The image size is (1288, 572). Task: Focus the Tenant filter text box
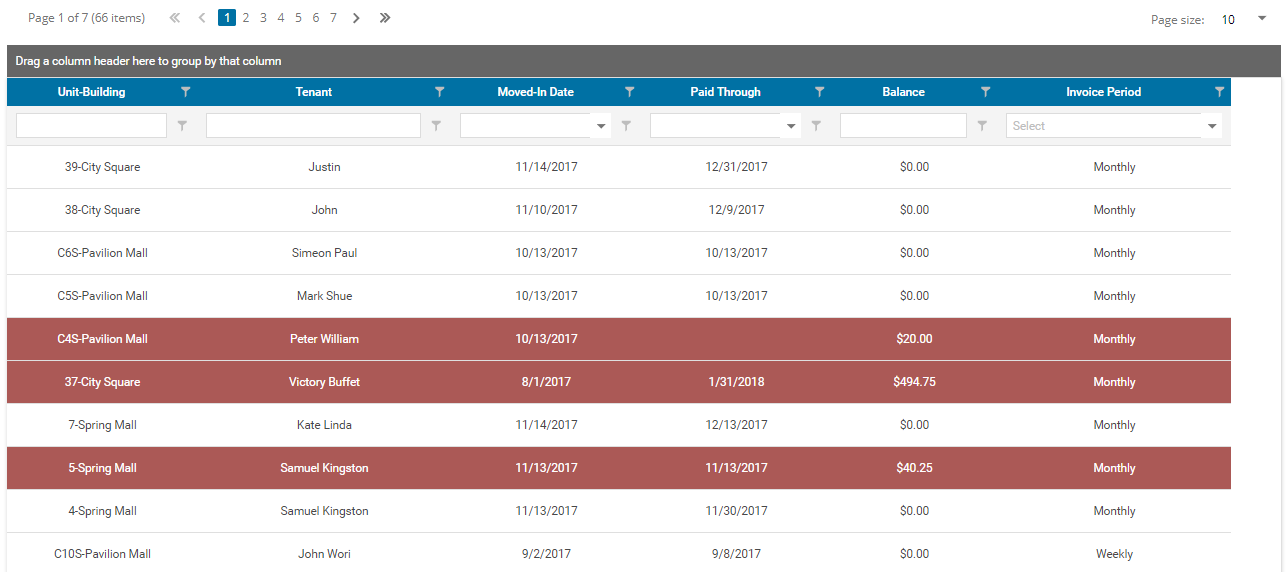pos(313,126)
